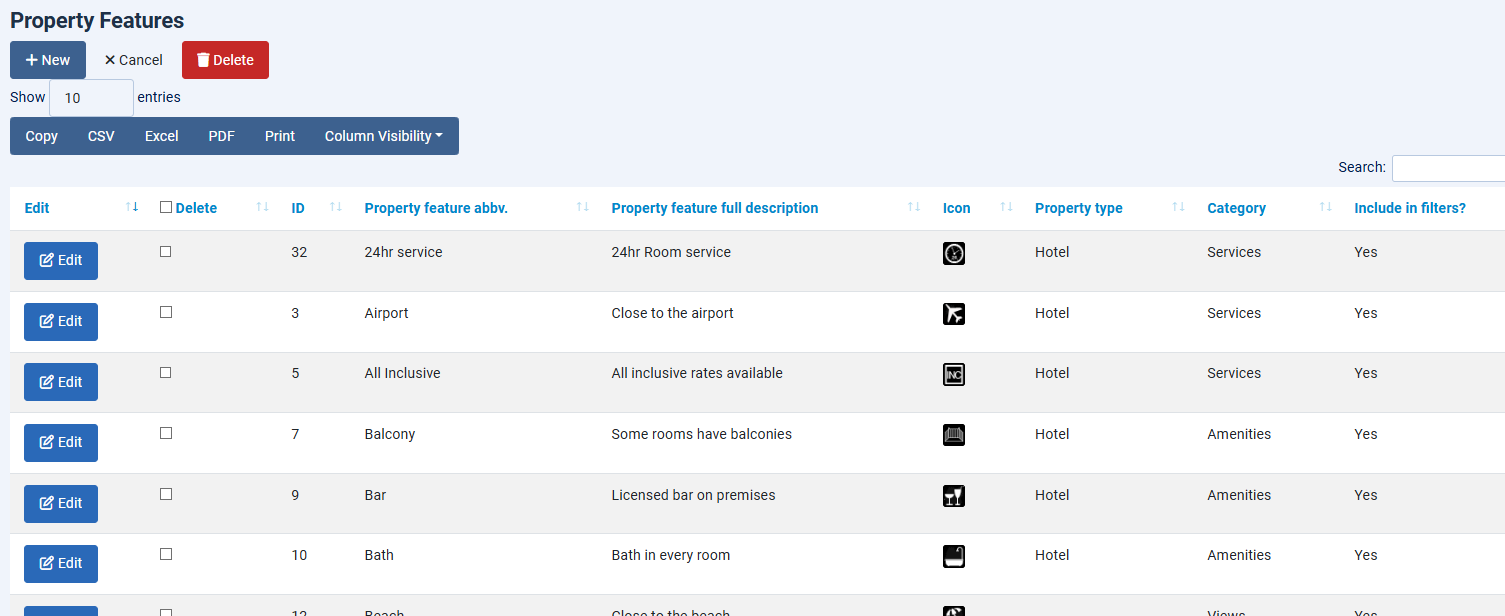Viewport: 1505px width, 616px height.
Task: Check delete box for Bar row
Action: [x=166, y=494]
